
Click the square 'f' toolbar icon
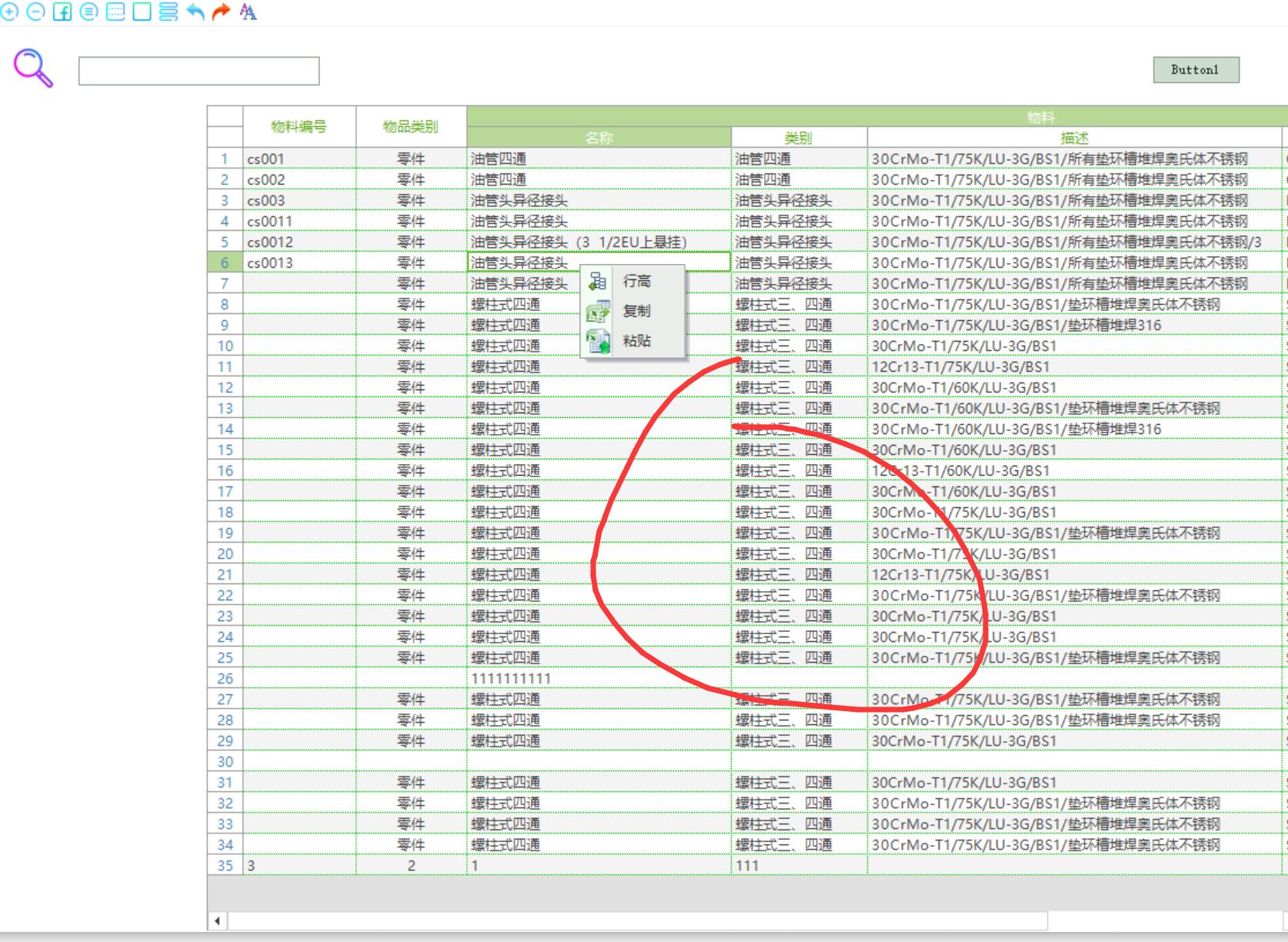pos(62,12)
